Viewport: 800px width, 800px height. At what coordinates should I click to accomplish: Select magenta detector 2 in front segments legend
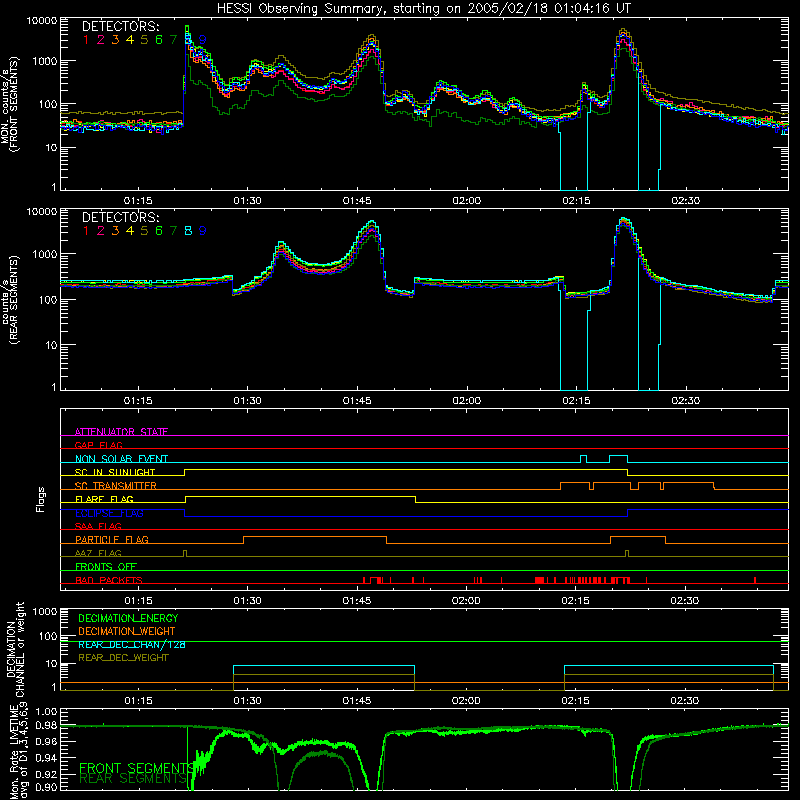pyautogui.click(x=101, y=40)
